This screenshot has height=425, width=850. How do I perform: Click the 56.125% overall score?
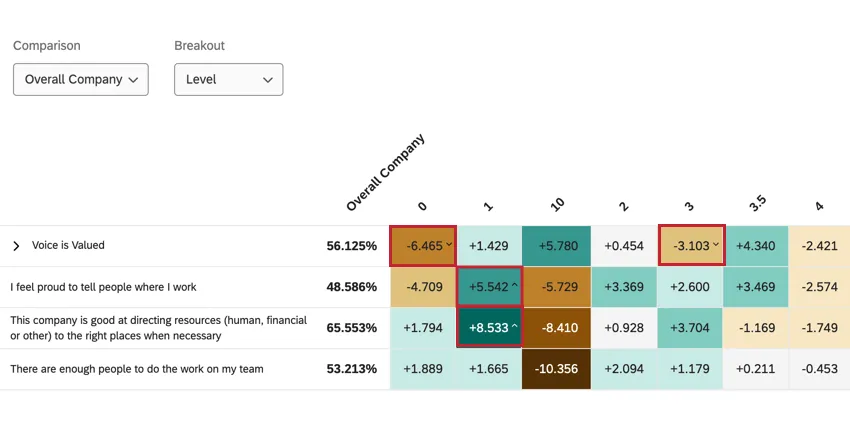pos(351,246)
